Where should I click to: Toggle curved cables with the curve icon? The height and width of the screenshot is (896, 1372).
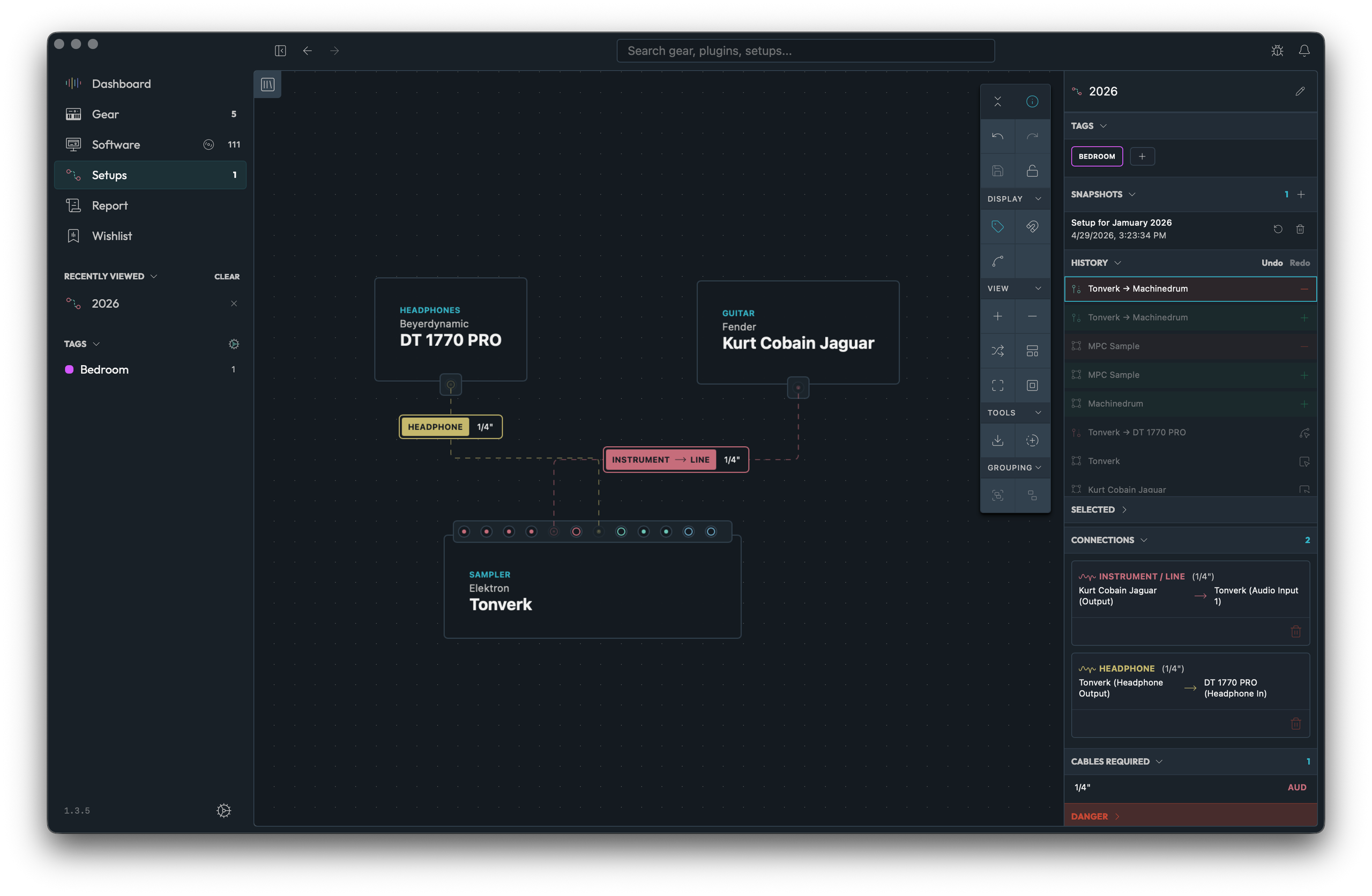(x=997, y=261)
